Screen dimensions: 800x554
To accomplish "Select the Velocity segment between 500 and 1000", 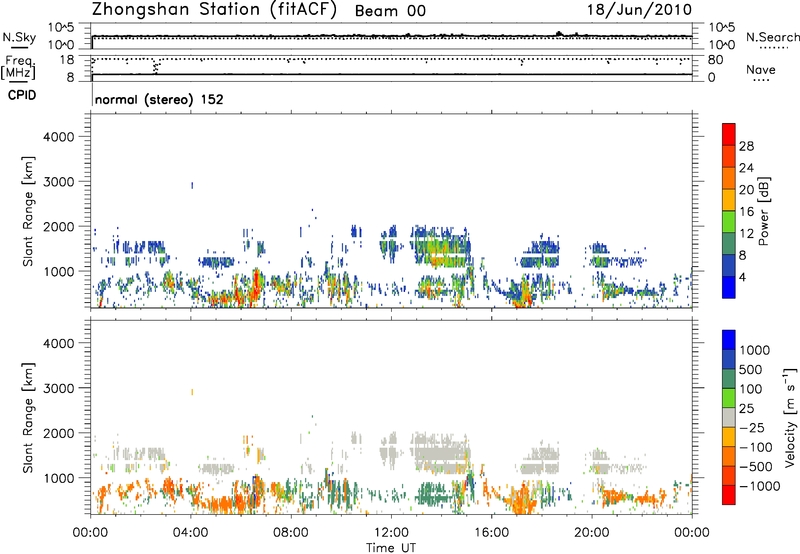I will [x=729, y=359].
